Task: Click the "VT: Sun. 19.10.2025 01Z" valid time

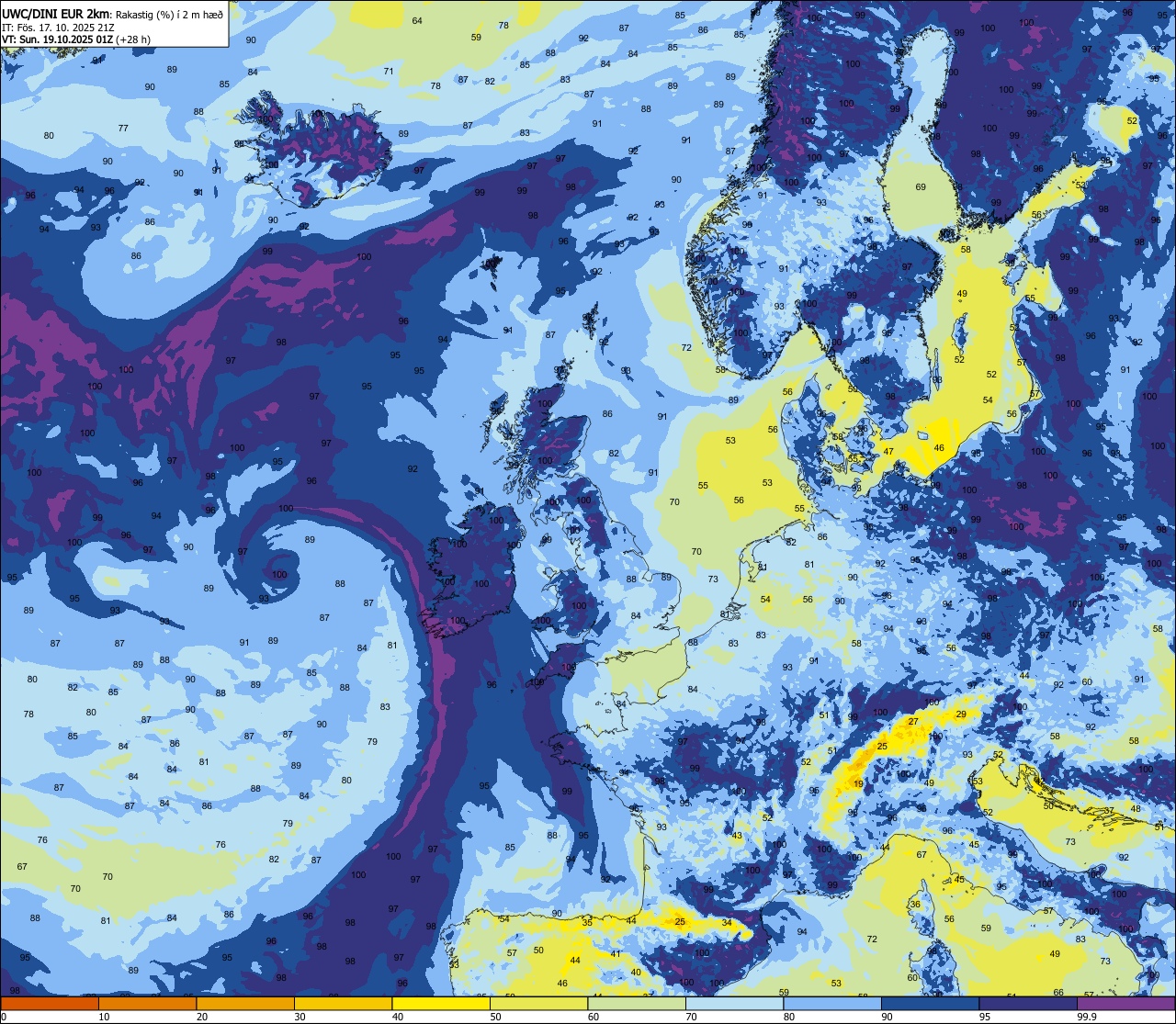Action: [x=57, y=39]
